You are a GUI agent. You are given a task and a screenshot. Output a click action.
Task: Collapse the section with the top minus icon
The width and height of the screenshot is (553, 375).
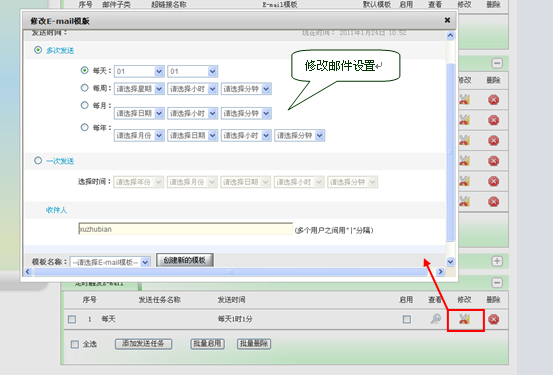click(x=497, y=63)
